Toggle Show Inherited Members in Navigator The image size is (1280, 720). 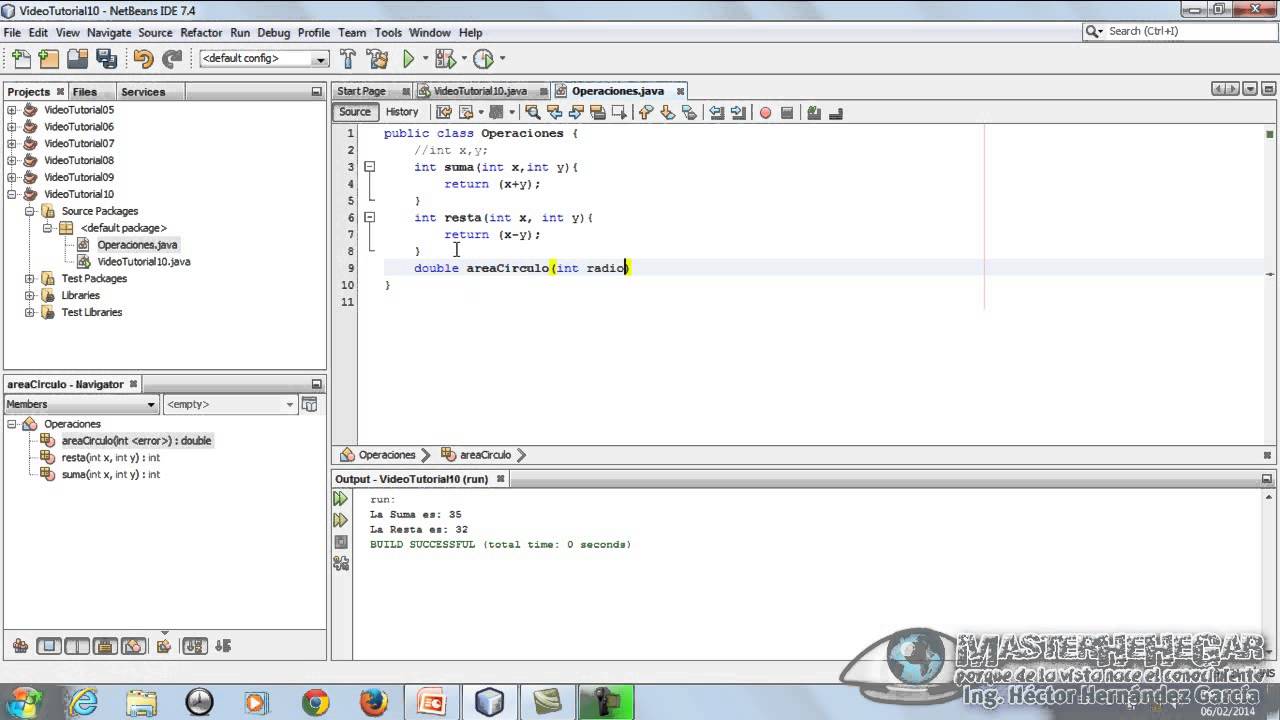19,646
